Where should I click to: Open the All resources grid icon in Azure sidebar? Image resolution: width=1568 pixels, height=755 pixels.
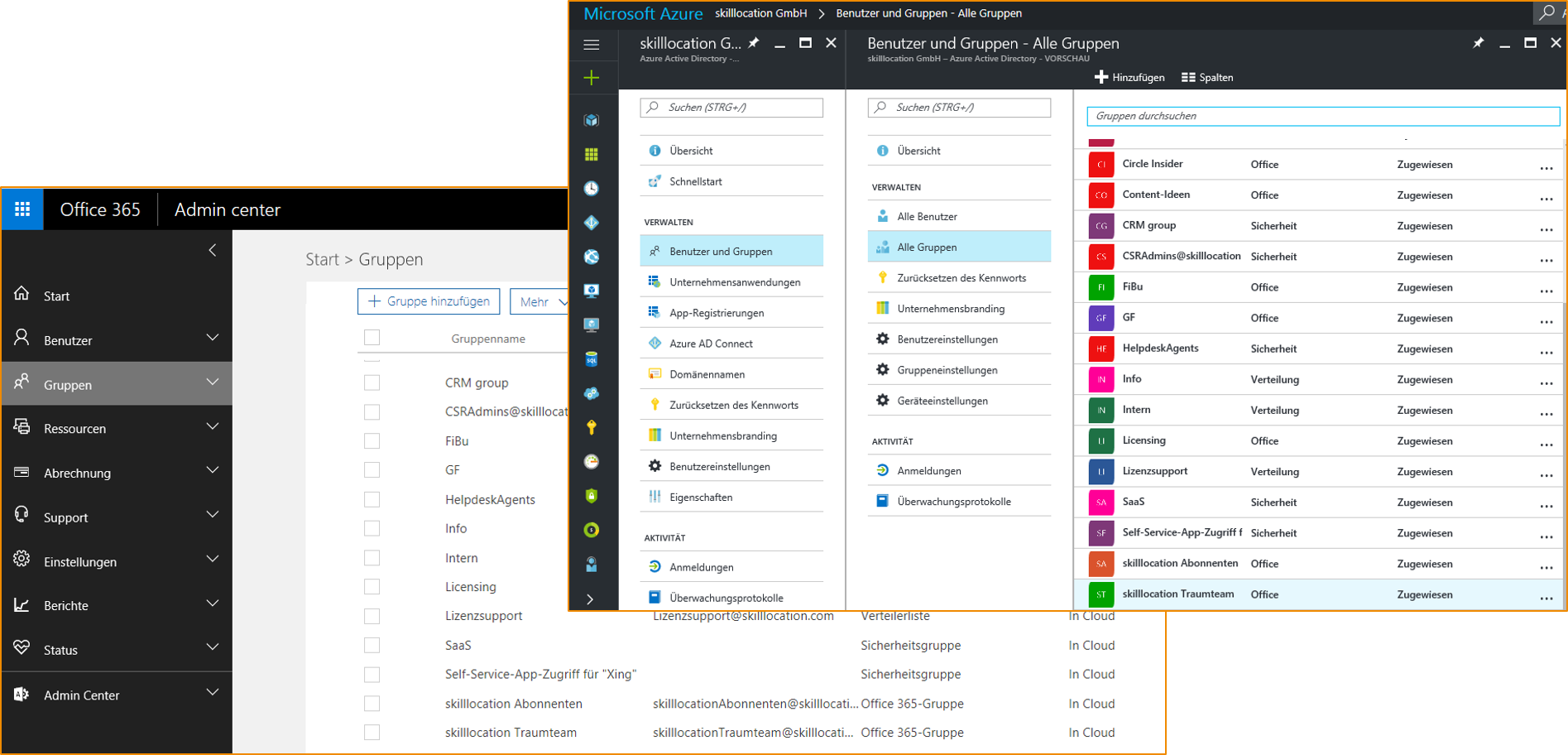pyautogui.click(x=592, y=155)
